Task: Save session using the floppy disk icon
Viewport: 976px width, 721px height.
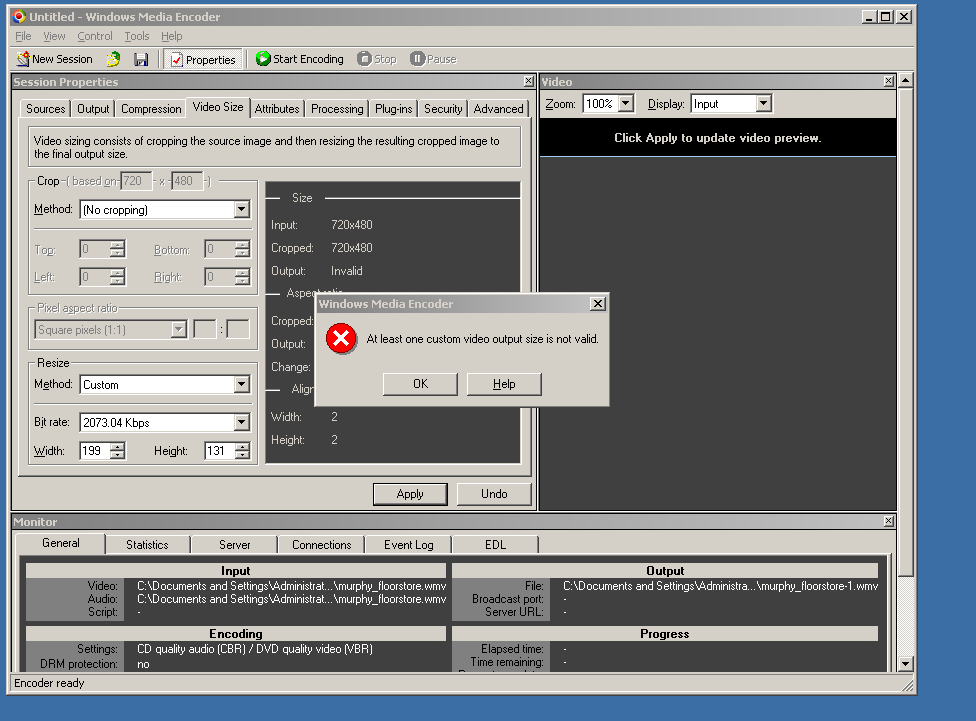Action: point(141,59)
